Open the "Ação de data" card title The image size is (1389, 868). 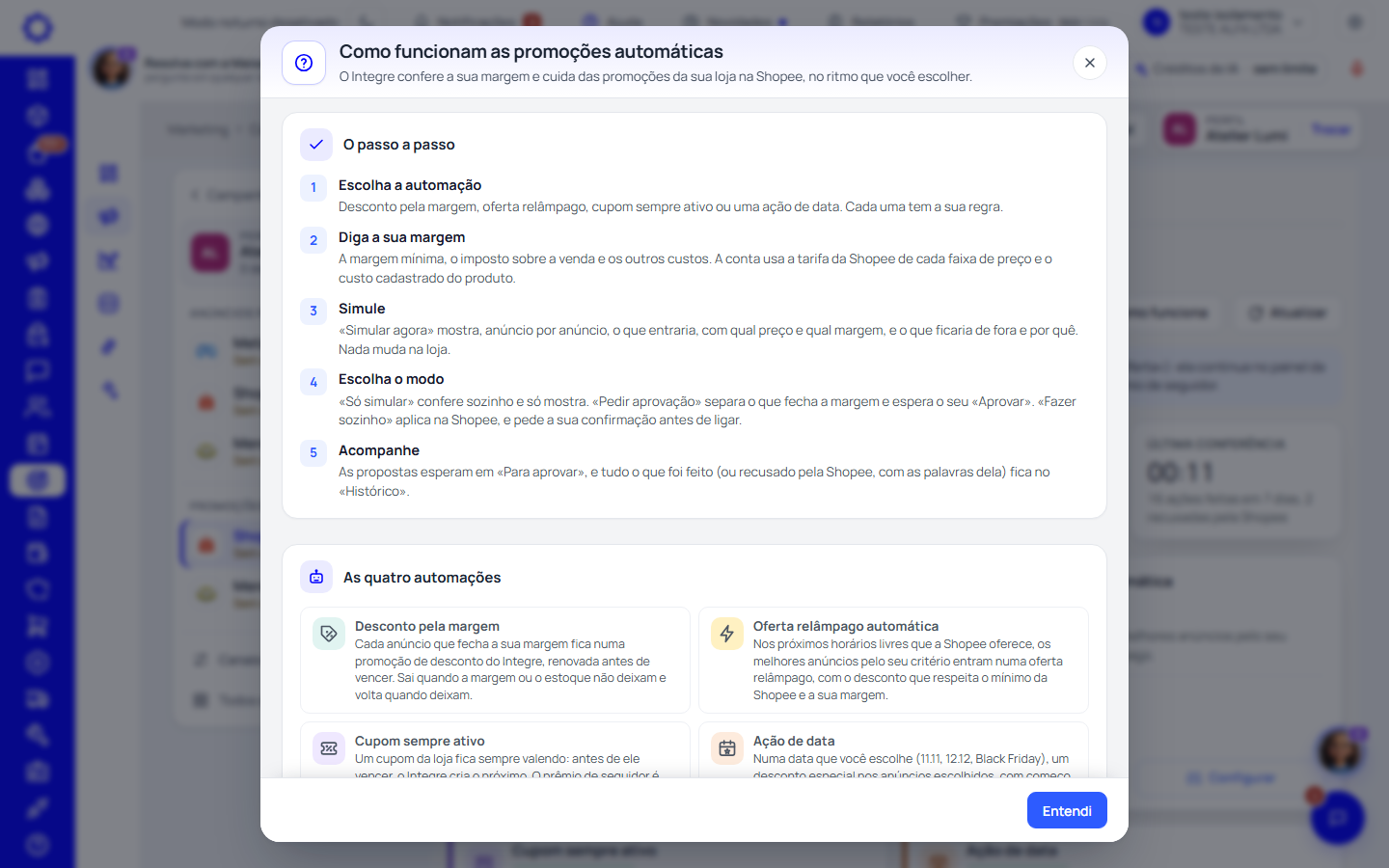point(794,741)
